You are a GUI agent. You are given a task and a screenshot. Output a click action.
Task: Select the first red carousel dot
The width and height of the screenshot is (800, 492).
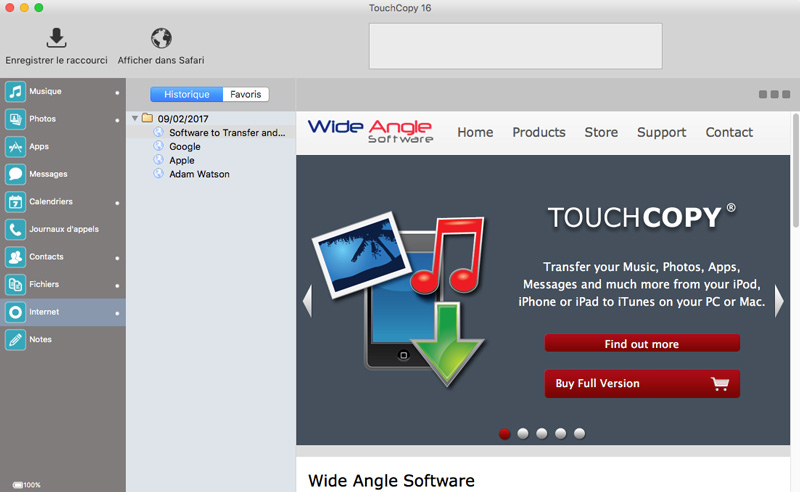point(505,434)
